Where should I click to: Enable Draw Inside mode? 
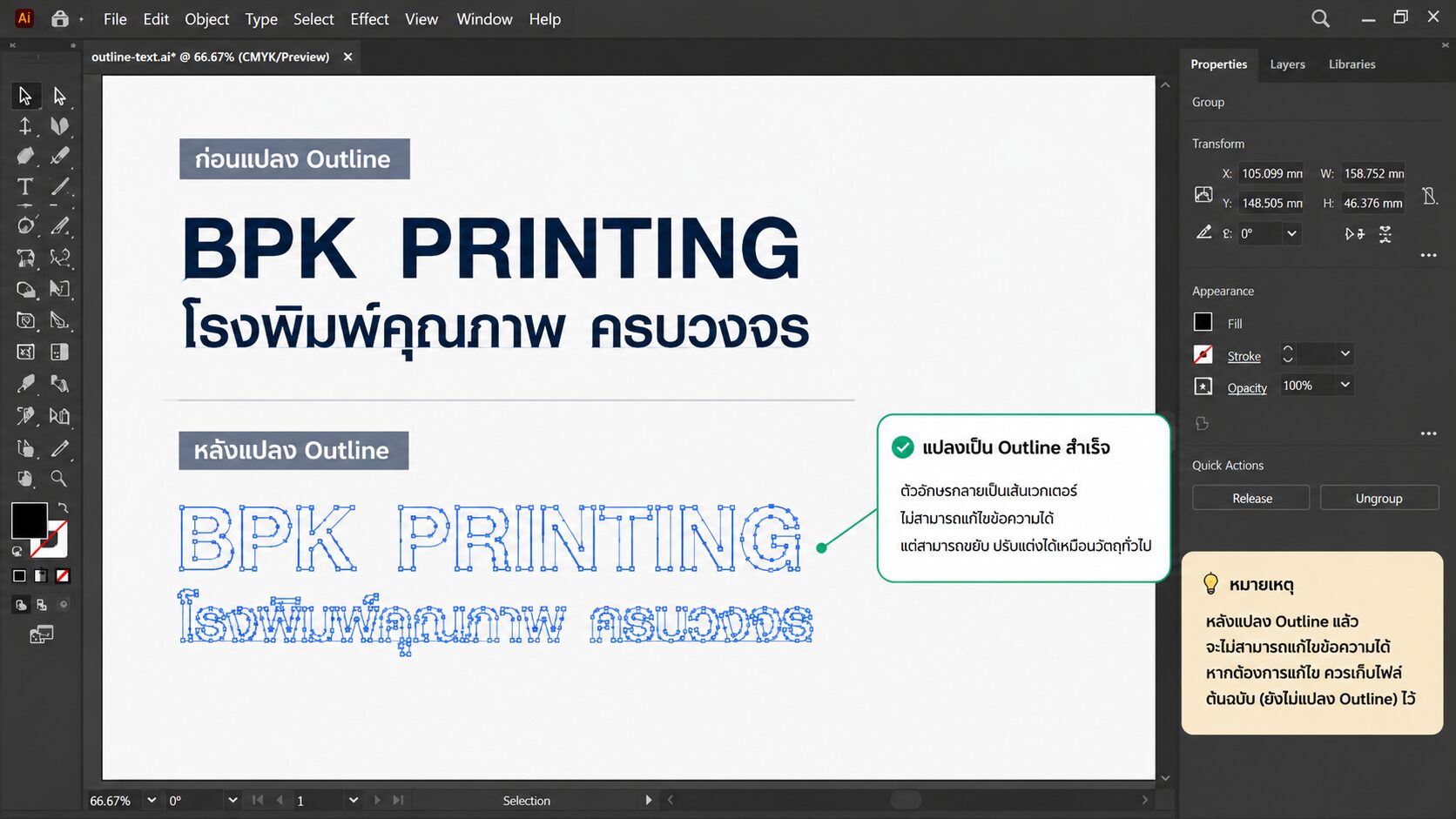coord(63,605)
